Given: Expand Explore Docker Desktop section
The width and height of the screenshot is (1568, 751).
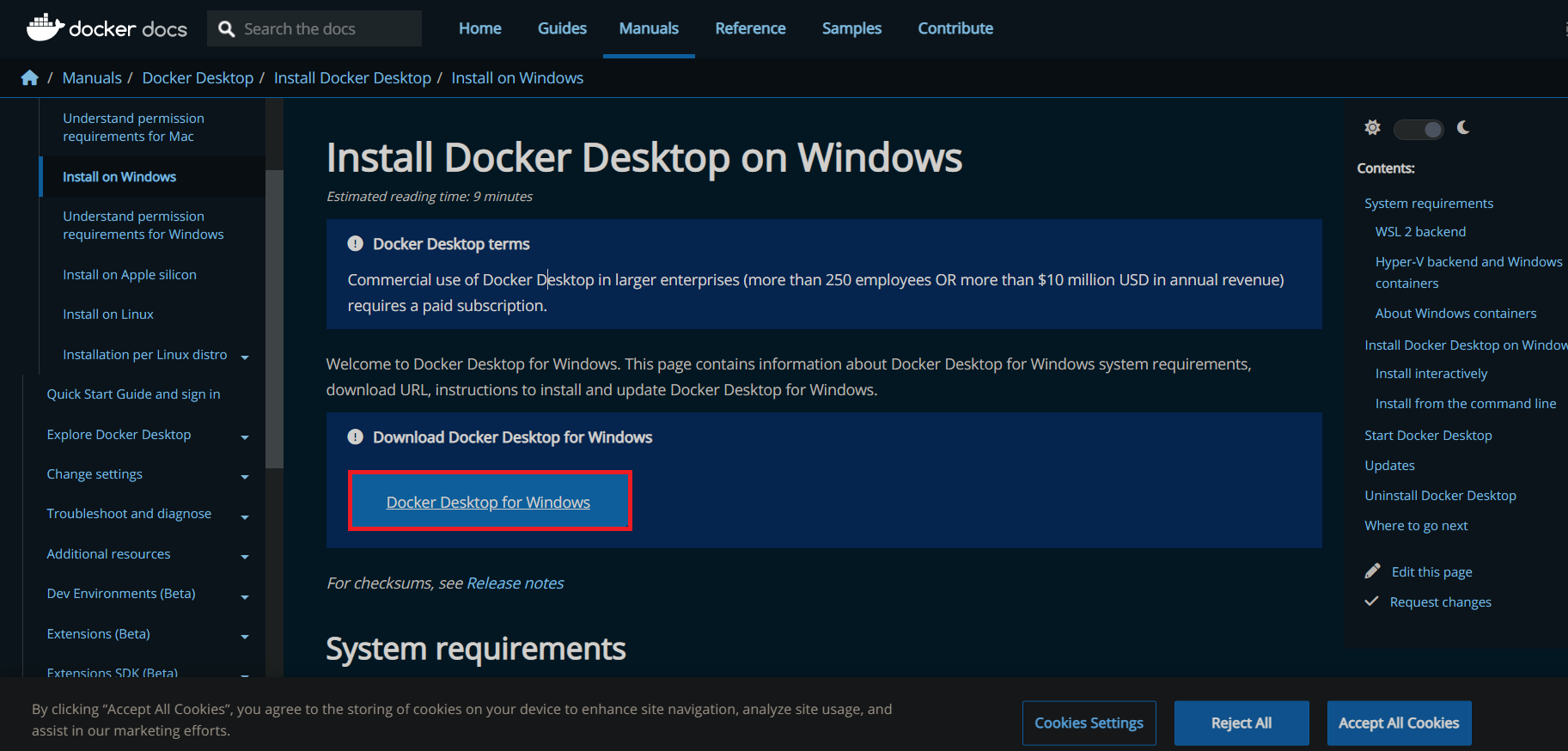Looking at the screenshot, I should point(245,437).
